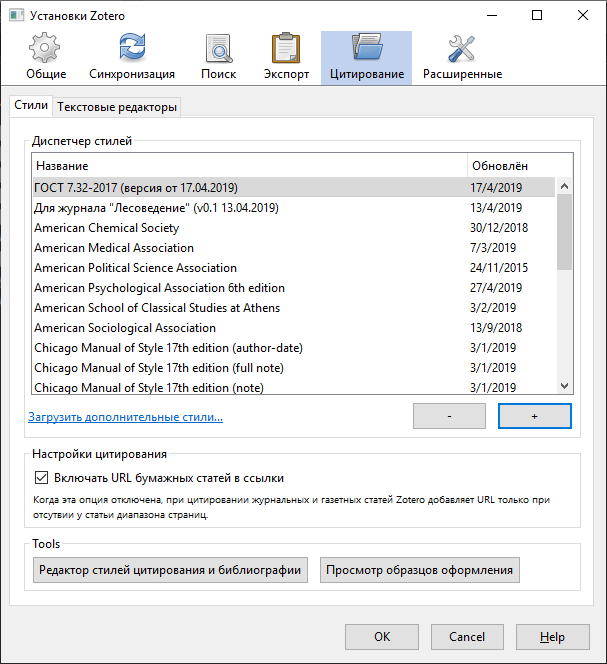Viewport: 607px width, 664px height.
Task: Click the 30/12/2018 update date cell
Action: (499, 228)
